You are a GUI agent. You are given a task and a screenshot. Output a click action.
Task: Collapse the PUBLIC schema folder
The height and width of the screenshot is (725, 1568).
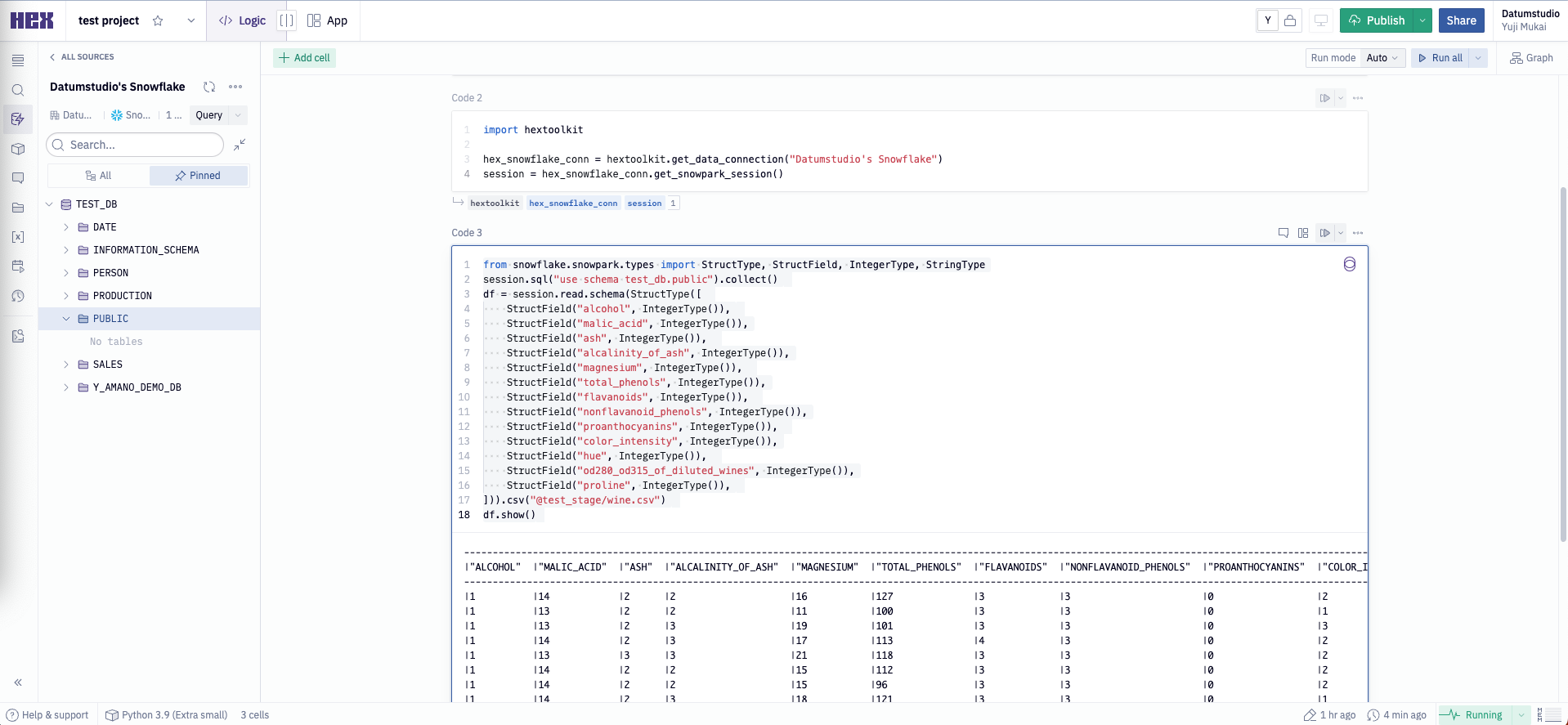point(66,319)
